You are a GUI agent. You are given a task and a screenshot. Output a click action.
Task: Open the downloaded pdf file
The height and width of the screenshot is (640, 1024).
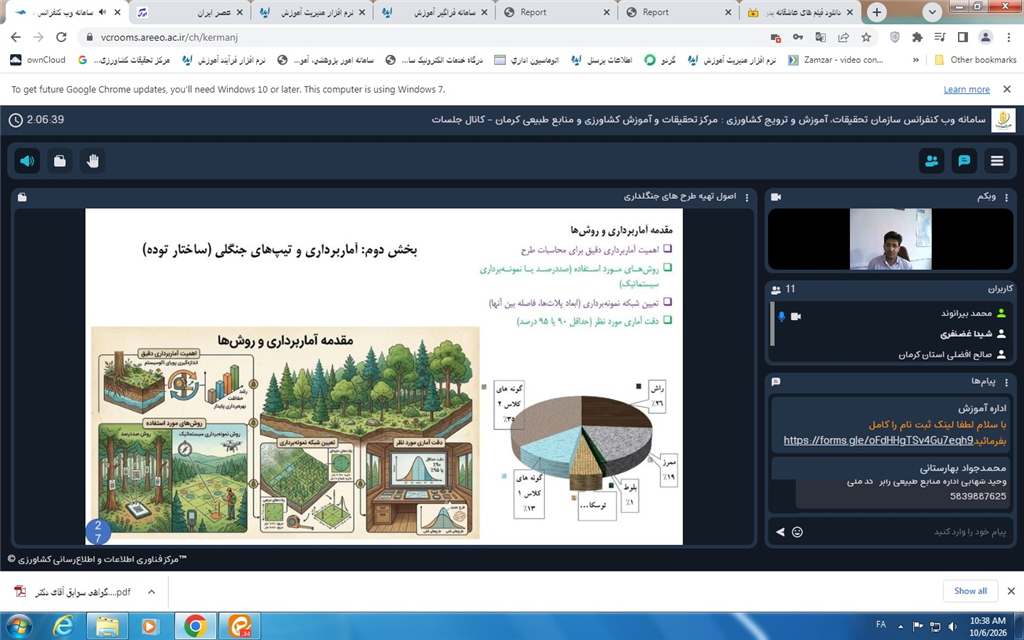73,592
